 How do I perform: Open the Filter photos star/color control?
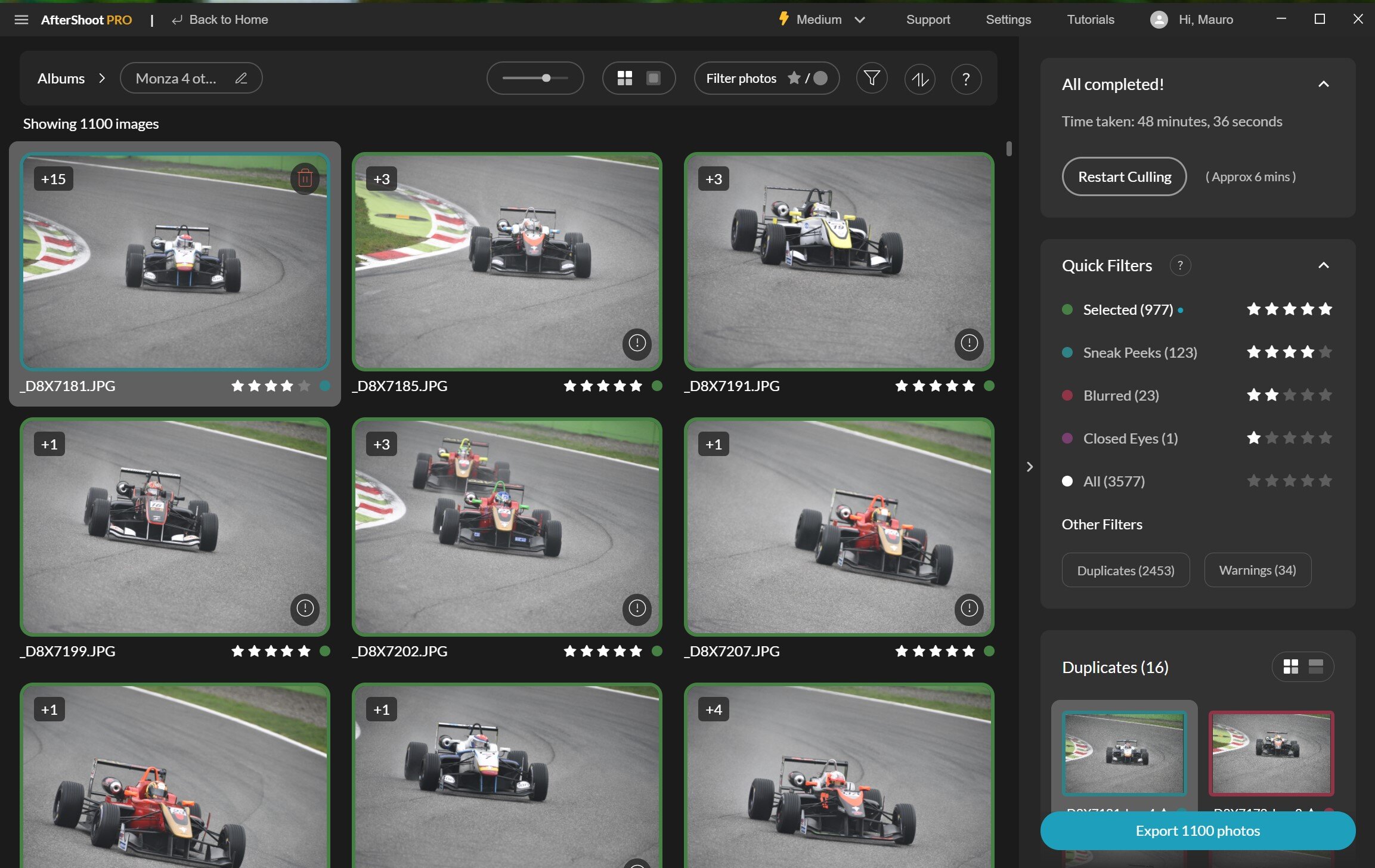pos(766,78)
